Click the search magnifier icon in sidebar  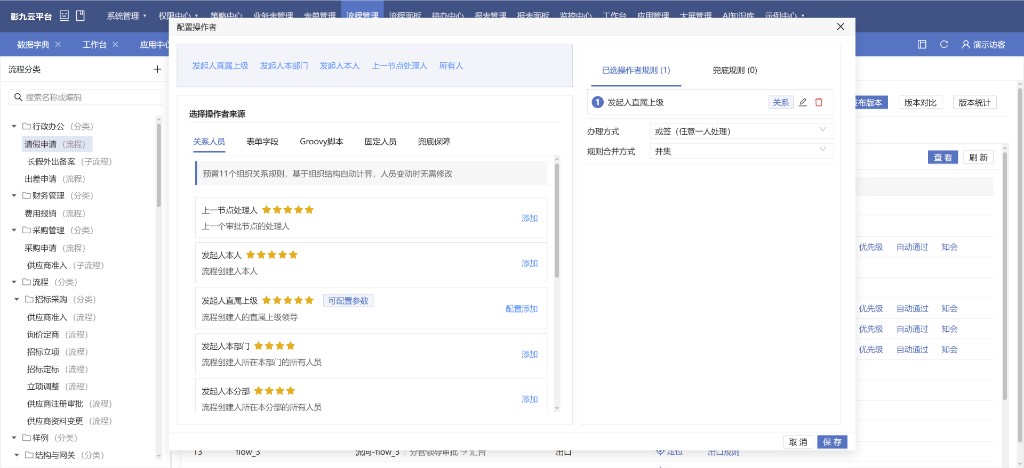[x=18, y=97]
